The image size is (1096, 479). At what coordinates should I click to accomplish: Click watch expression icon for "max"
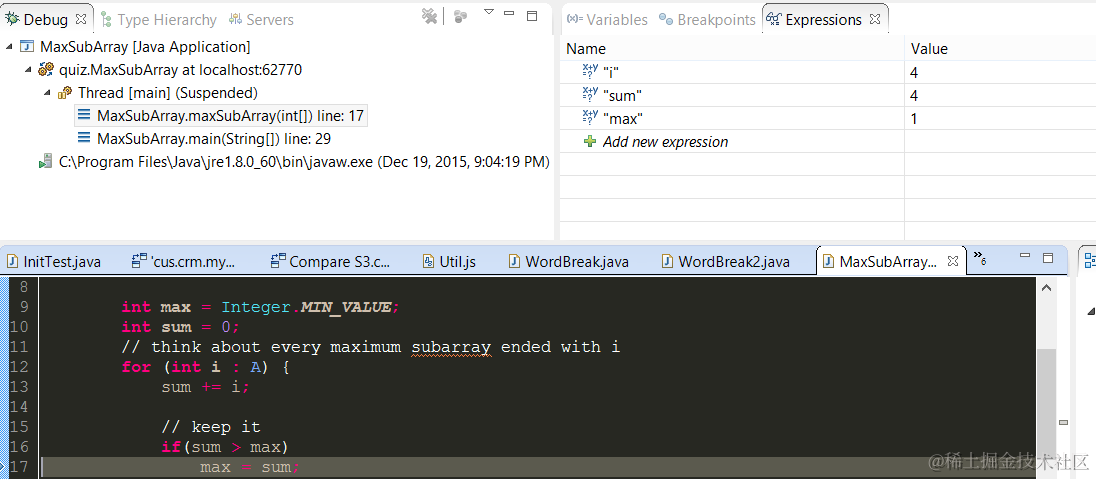(x=591, y=117)
